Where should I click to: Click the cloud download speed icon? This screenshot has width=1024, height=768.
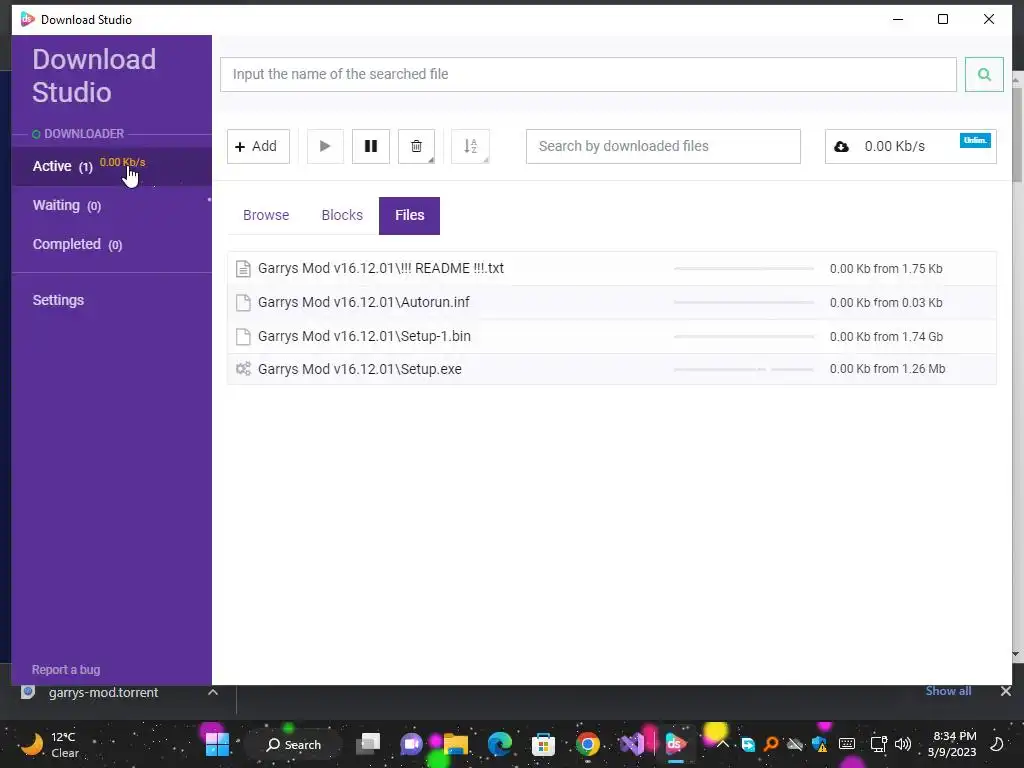(841, 146)
